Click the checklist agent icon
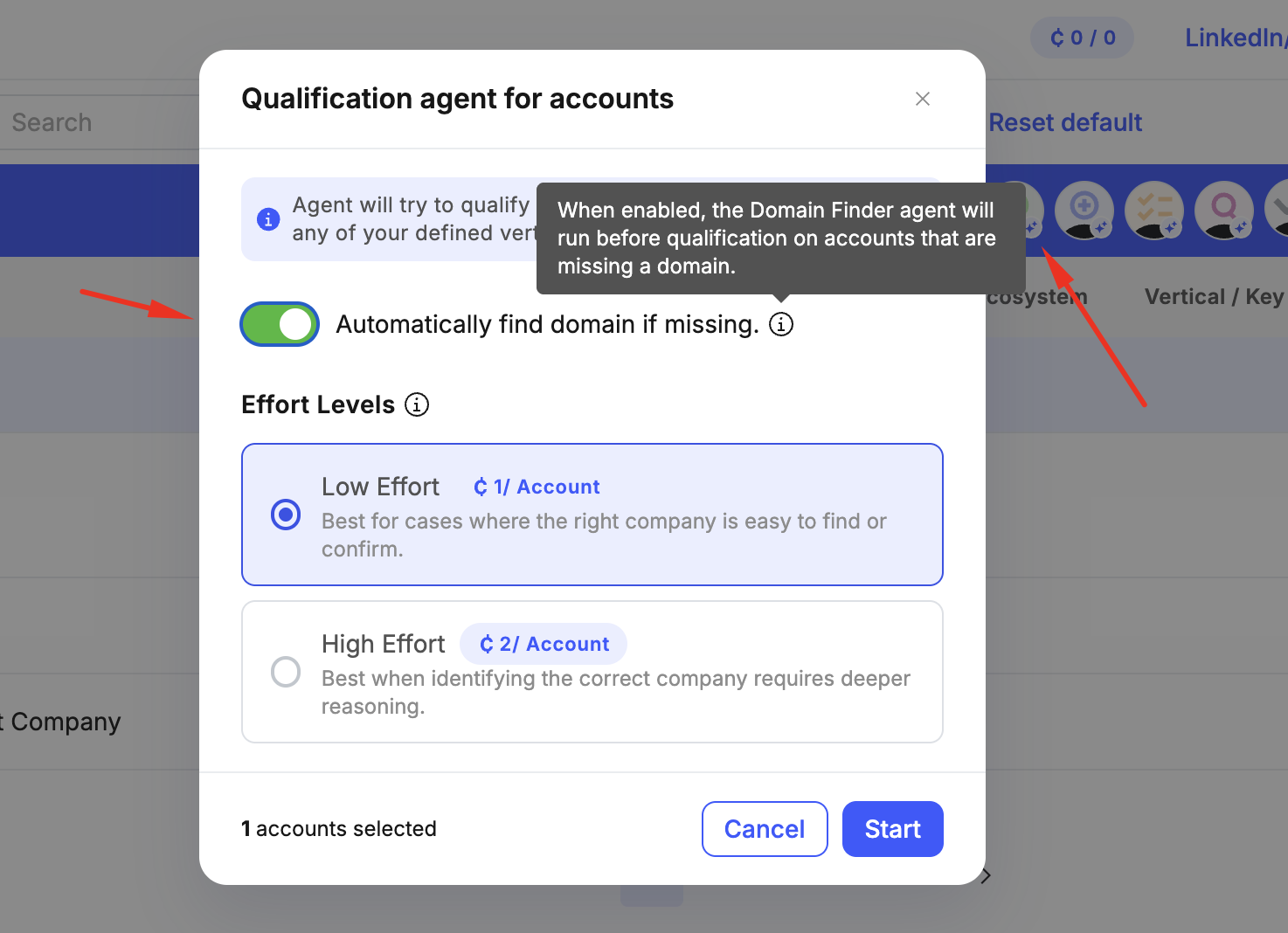This screenshot has height=933, width=1288. click(1153, 208)
